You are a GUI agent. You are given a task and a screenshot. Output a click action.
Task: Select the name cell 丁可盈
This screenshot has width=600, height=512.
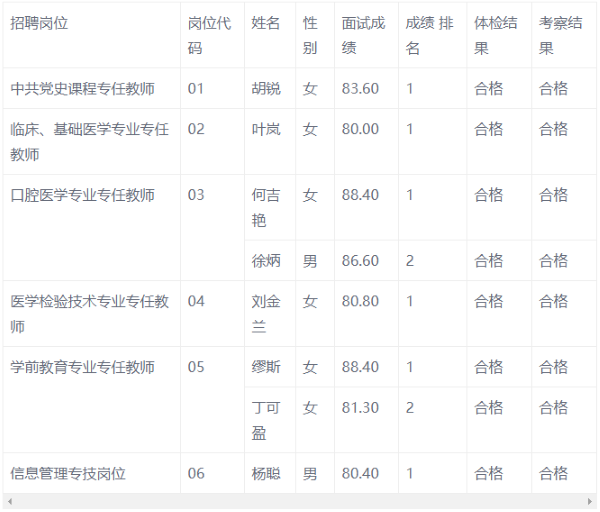pos(266,420)
